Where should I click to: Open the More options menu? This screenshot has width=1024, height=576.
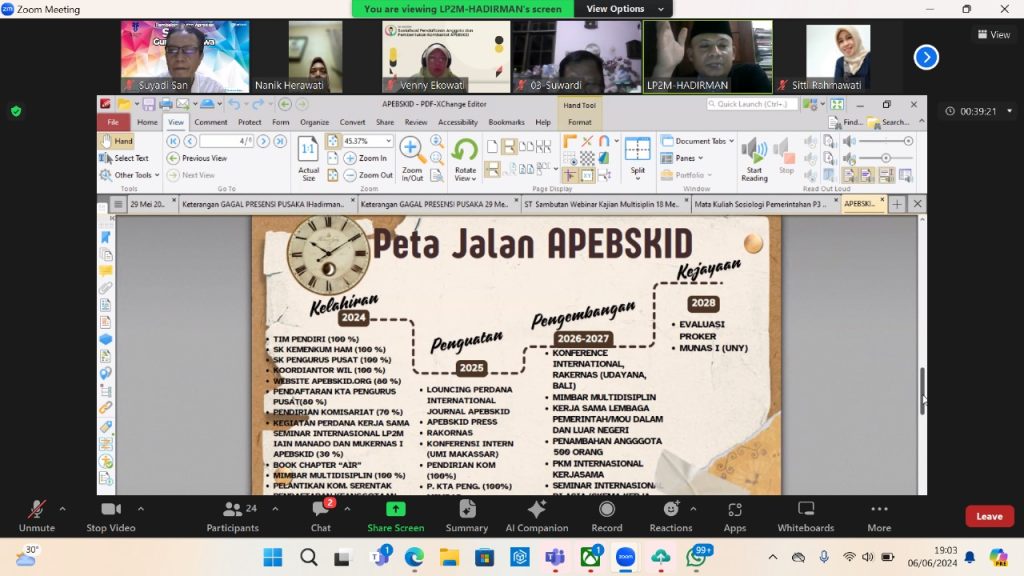pos(879,516)
